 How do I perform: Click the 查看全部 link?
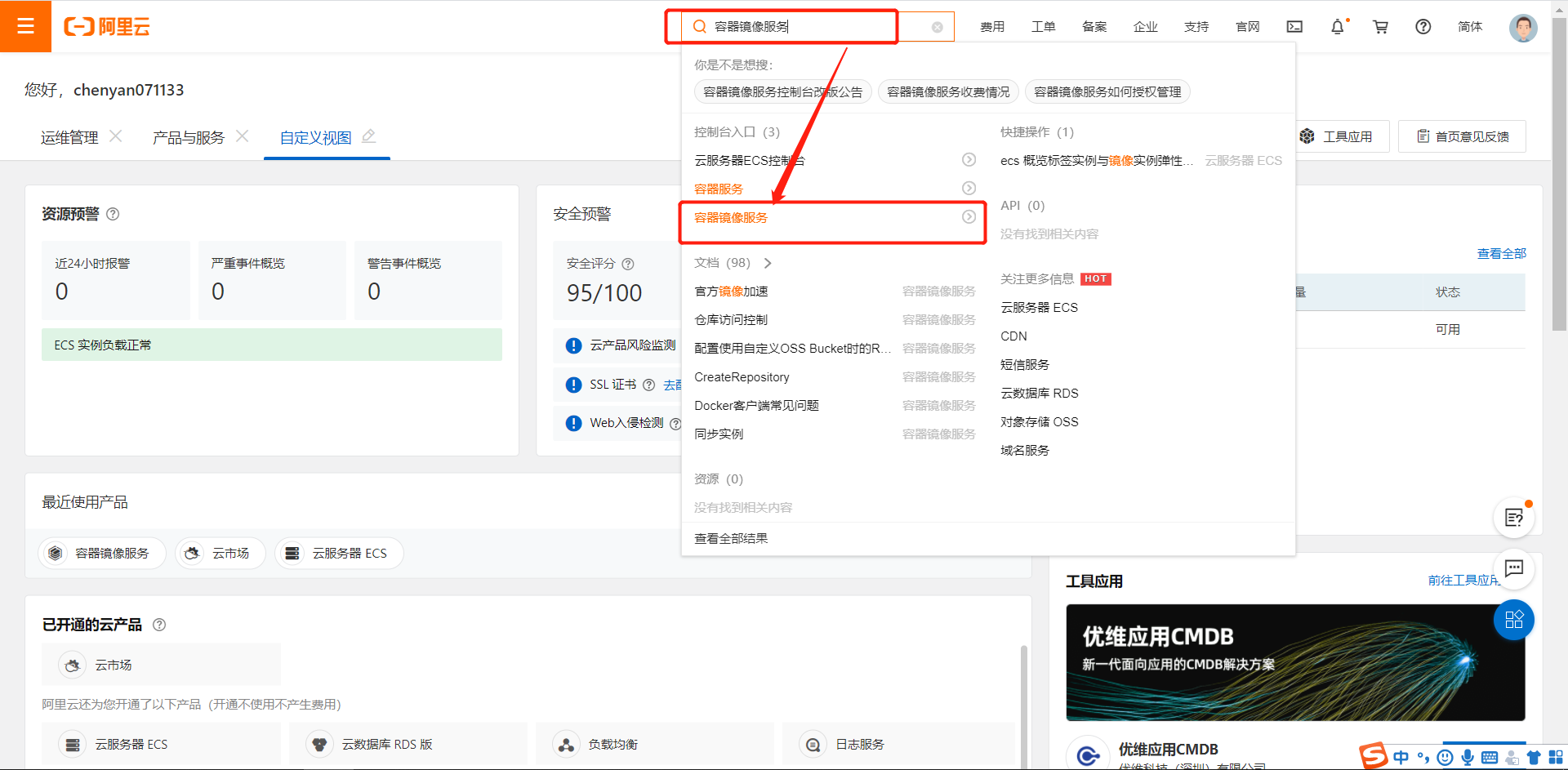tap(1501, 253)
